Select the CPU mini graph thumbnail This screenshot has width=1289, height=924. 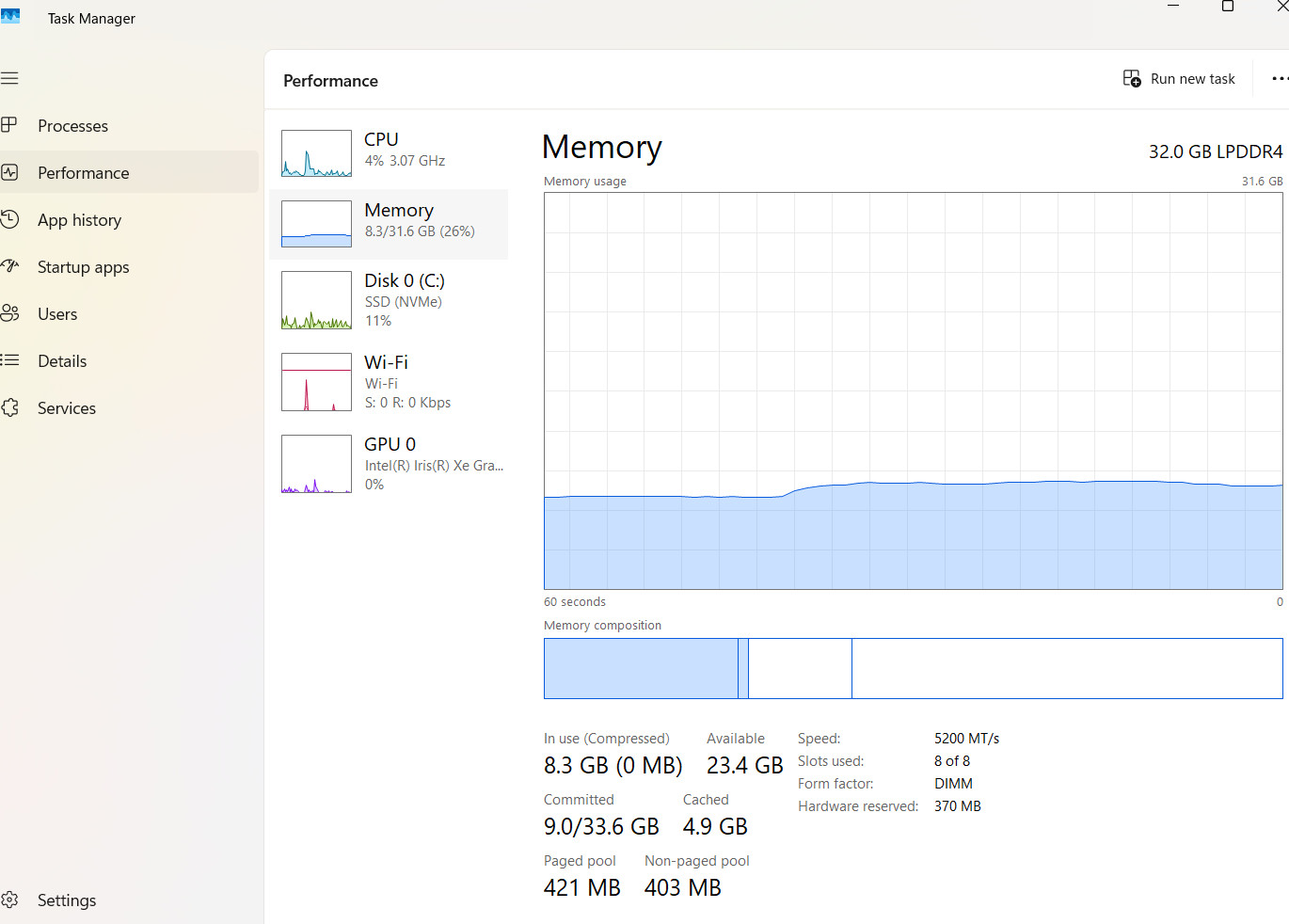316,153
